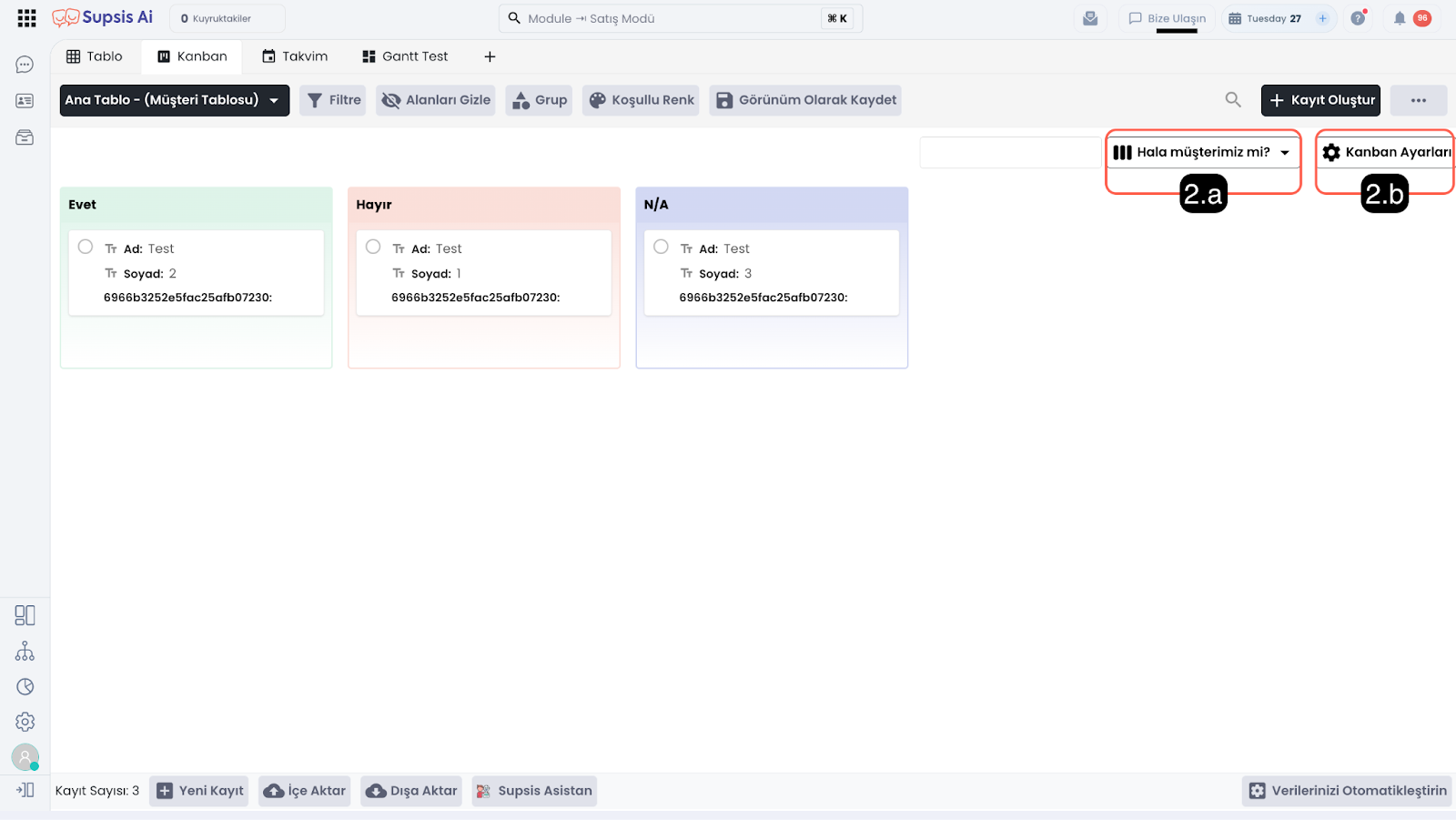
Task: Switch to the Takvim tab
Action: click(295, 56)
